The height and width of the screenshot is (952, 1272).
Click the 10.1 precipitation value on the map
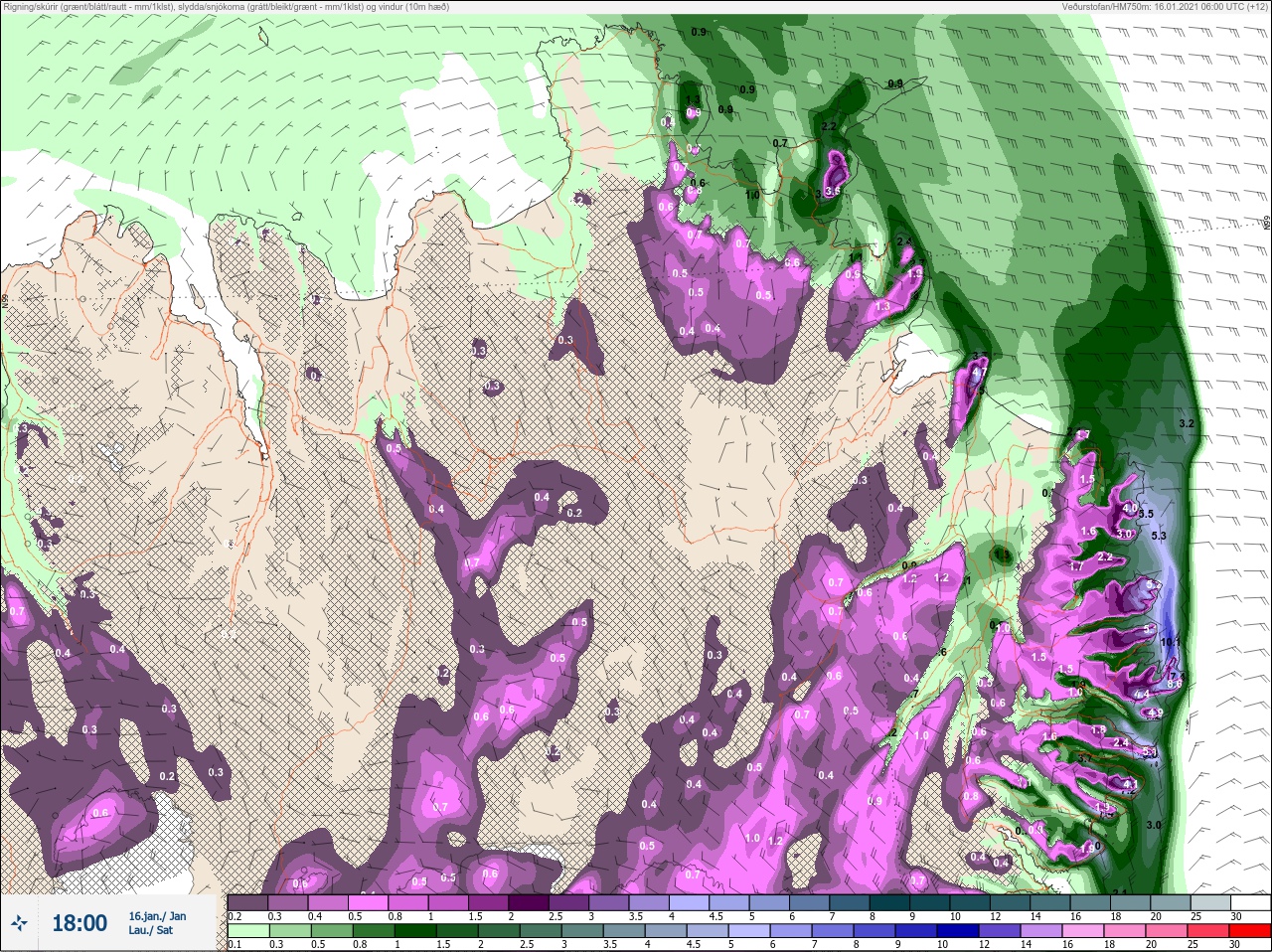(1171, 642)
